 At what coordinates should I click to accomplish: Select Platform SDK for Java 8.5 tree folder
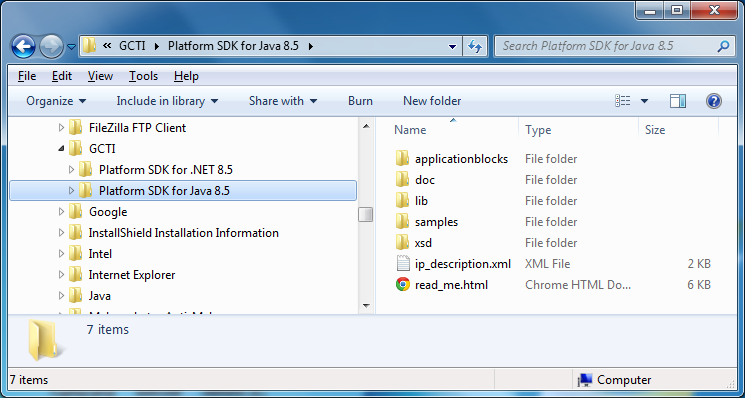(164, 190)
